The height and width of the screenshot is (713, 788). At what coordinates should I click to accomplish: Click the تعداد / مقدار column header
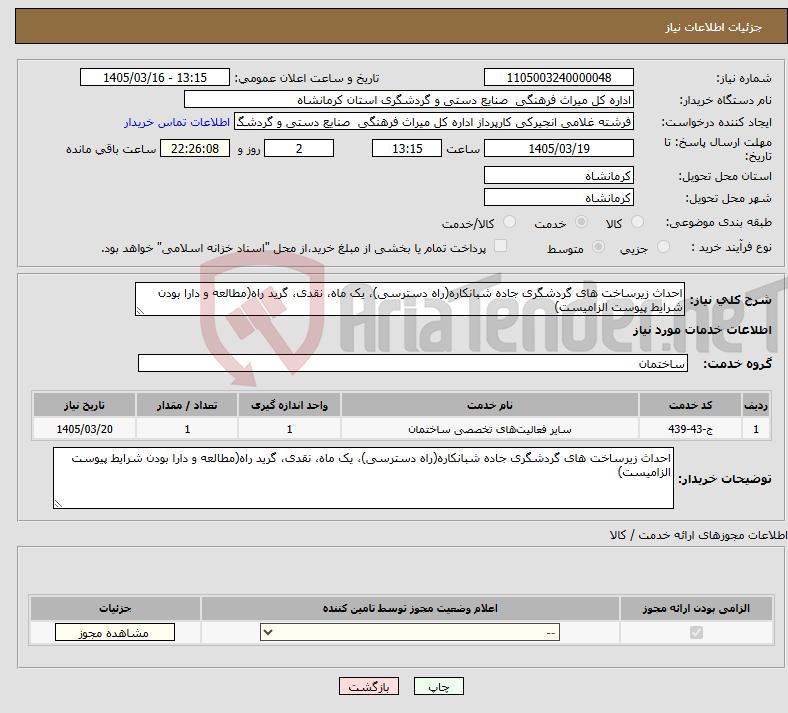point(187,405)
